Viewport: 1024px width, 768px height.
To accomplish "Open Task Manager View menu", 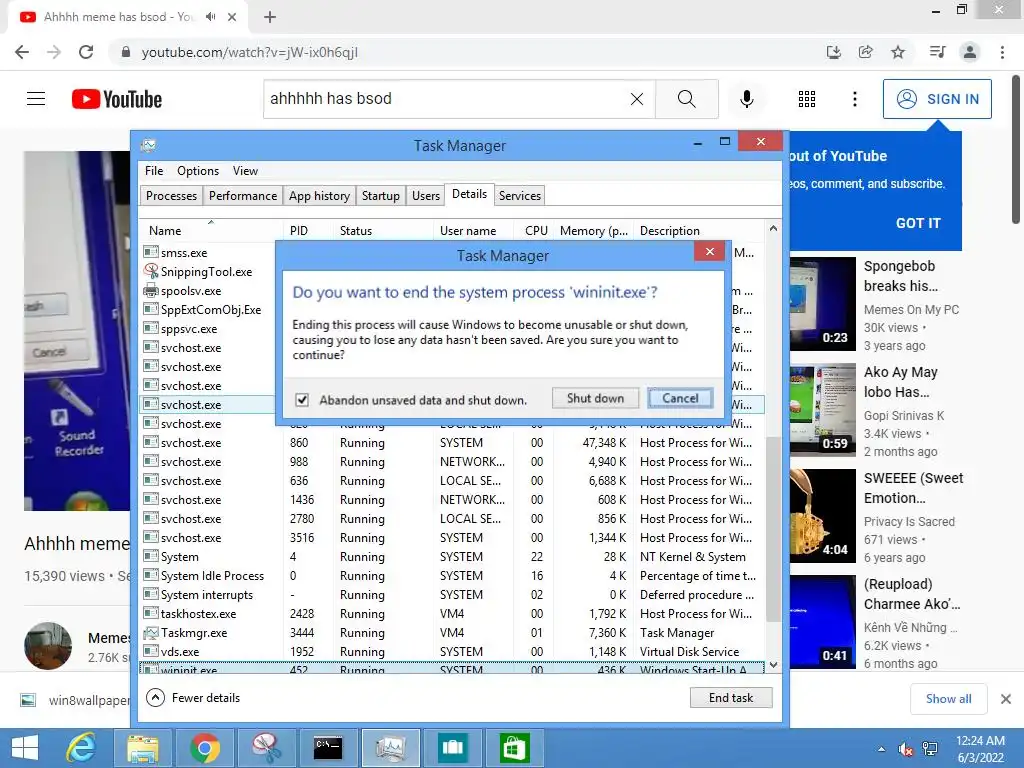I will point(246,170).
